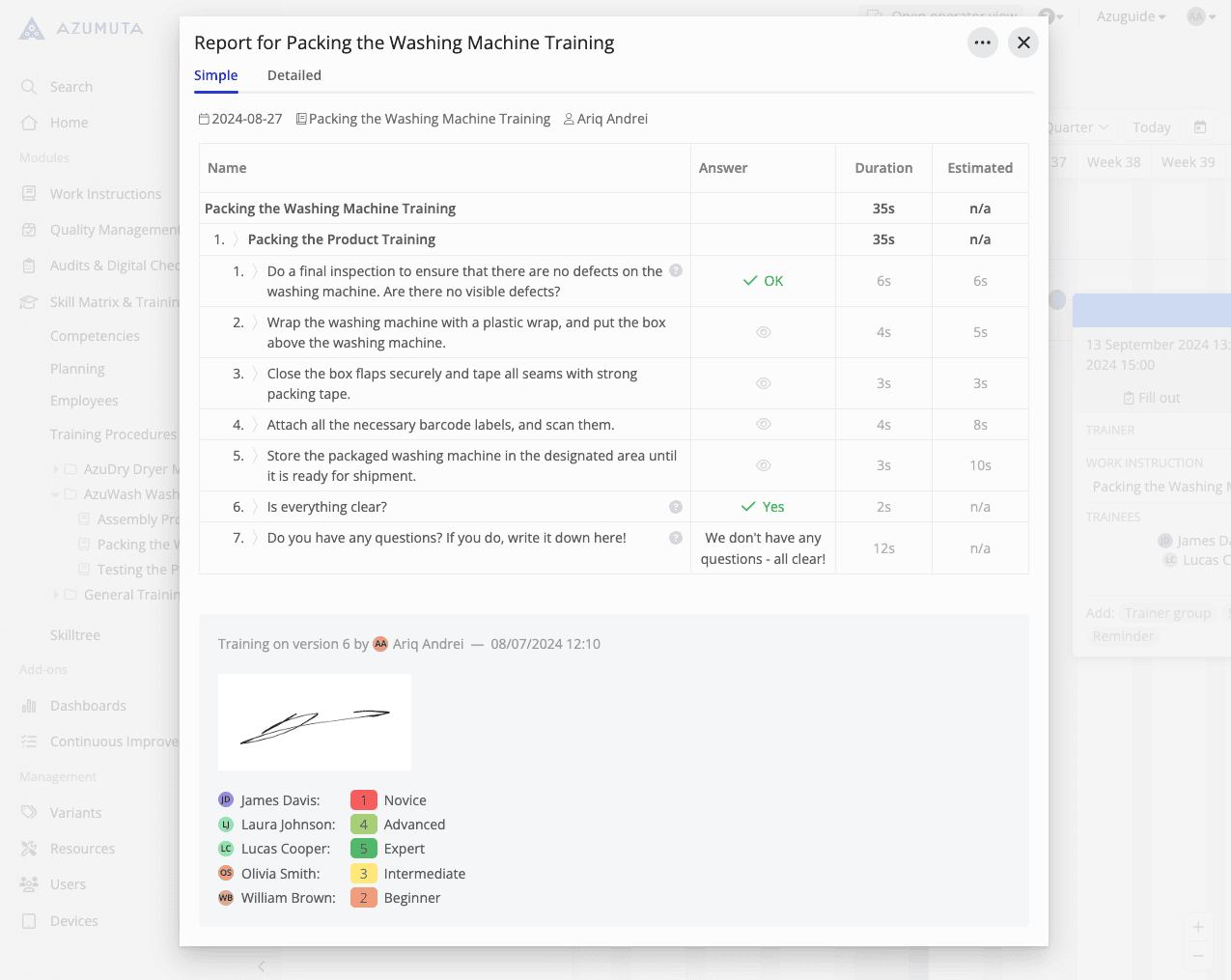Switch to the Detailed tab
This screenshot has height=980, width=1231.
pyautogui.click(x=294, y=75)
